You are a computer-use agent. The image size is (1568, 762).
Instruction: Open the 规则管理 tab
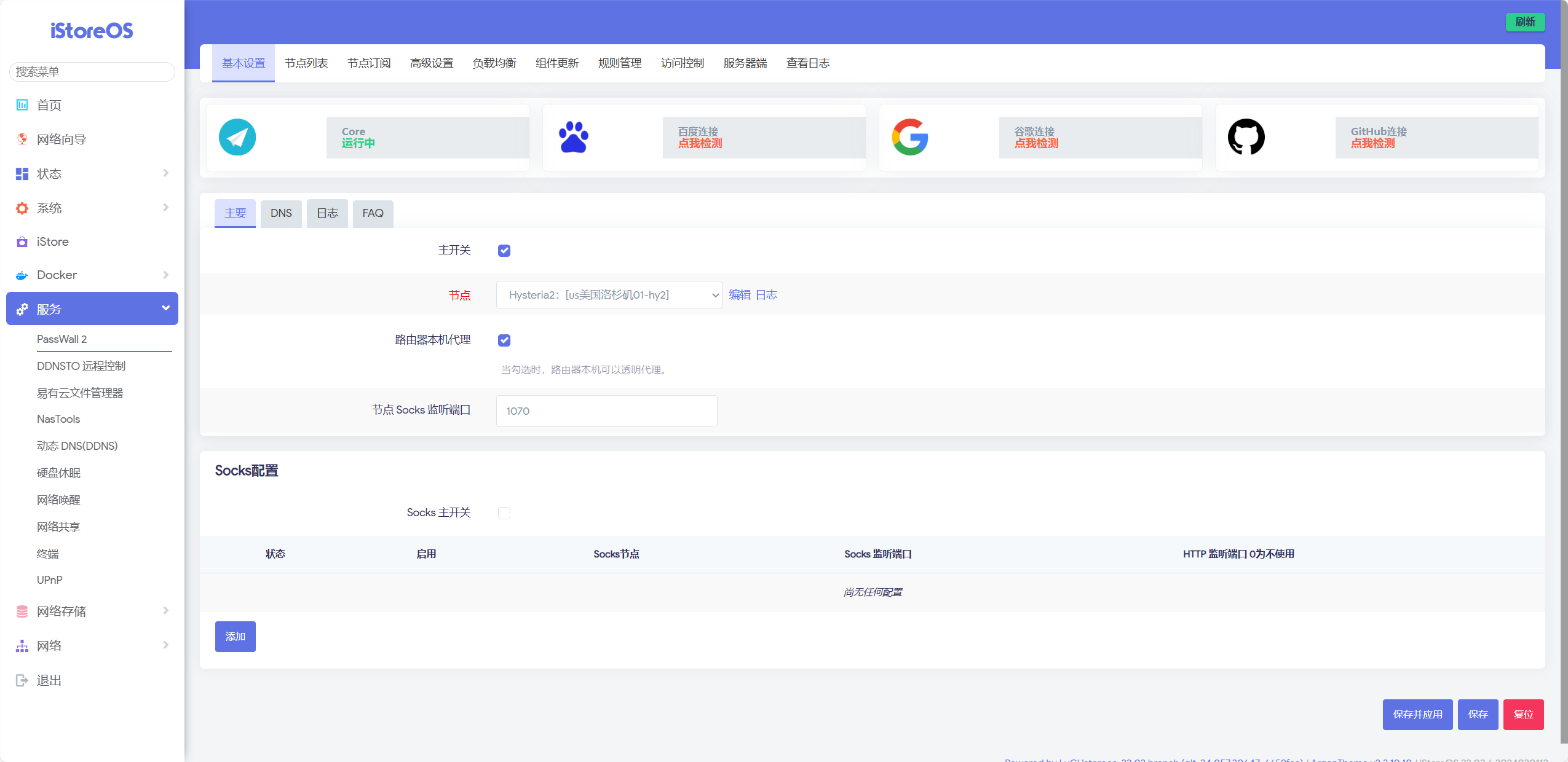(620, 63)
